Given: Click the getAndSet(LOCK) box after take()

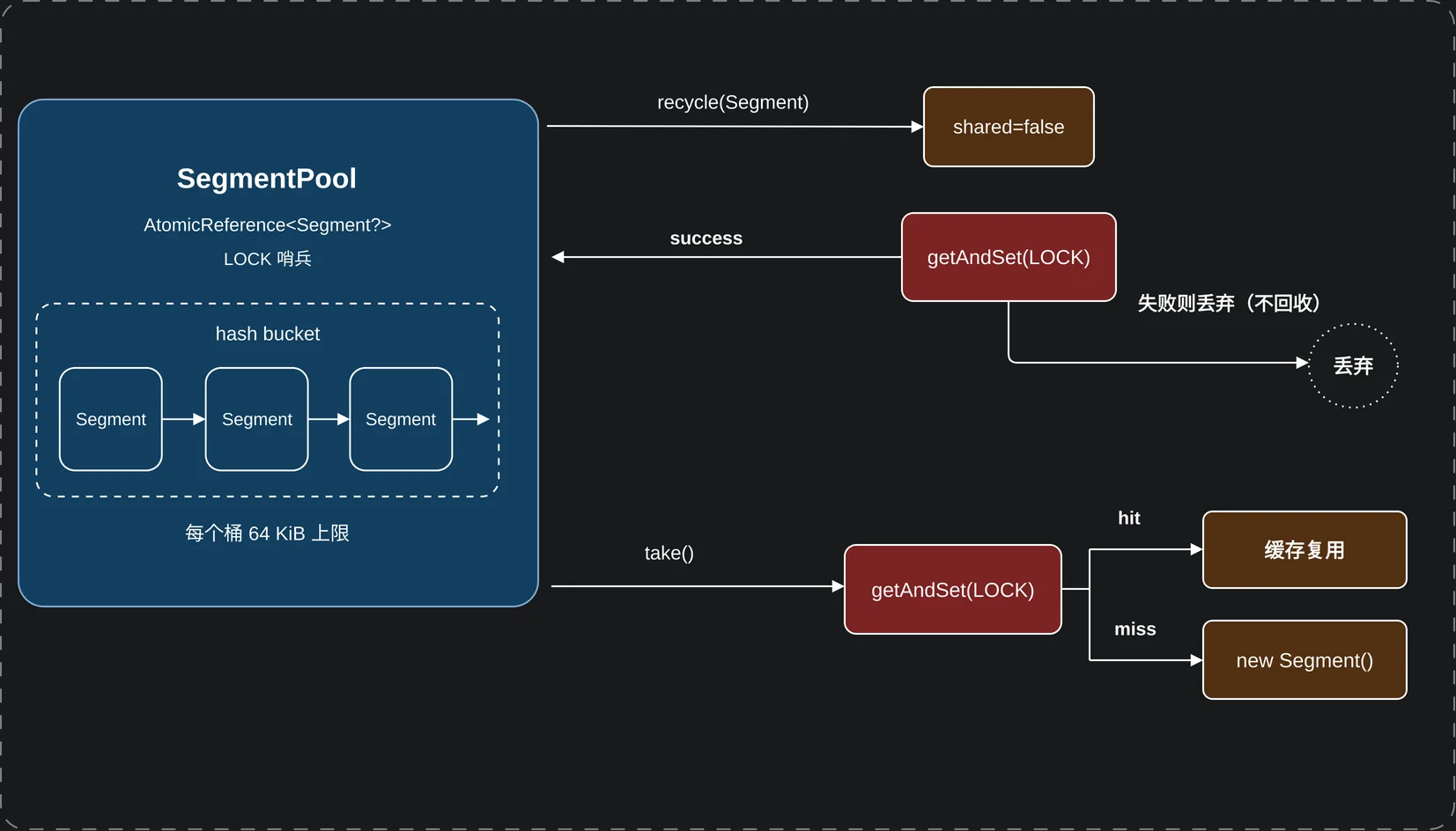Looking at the screenshot, I should click(953, 590).
